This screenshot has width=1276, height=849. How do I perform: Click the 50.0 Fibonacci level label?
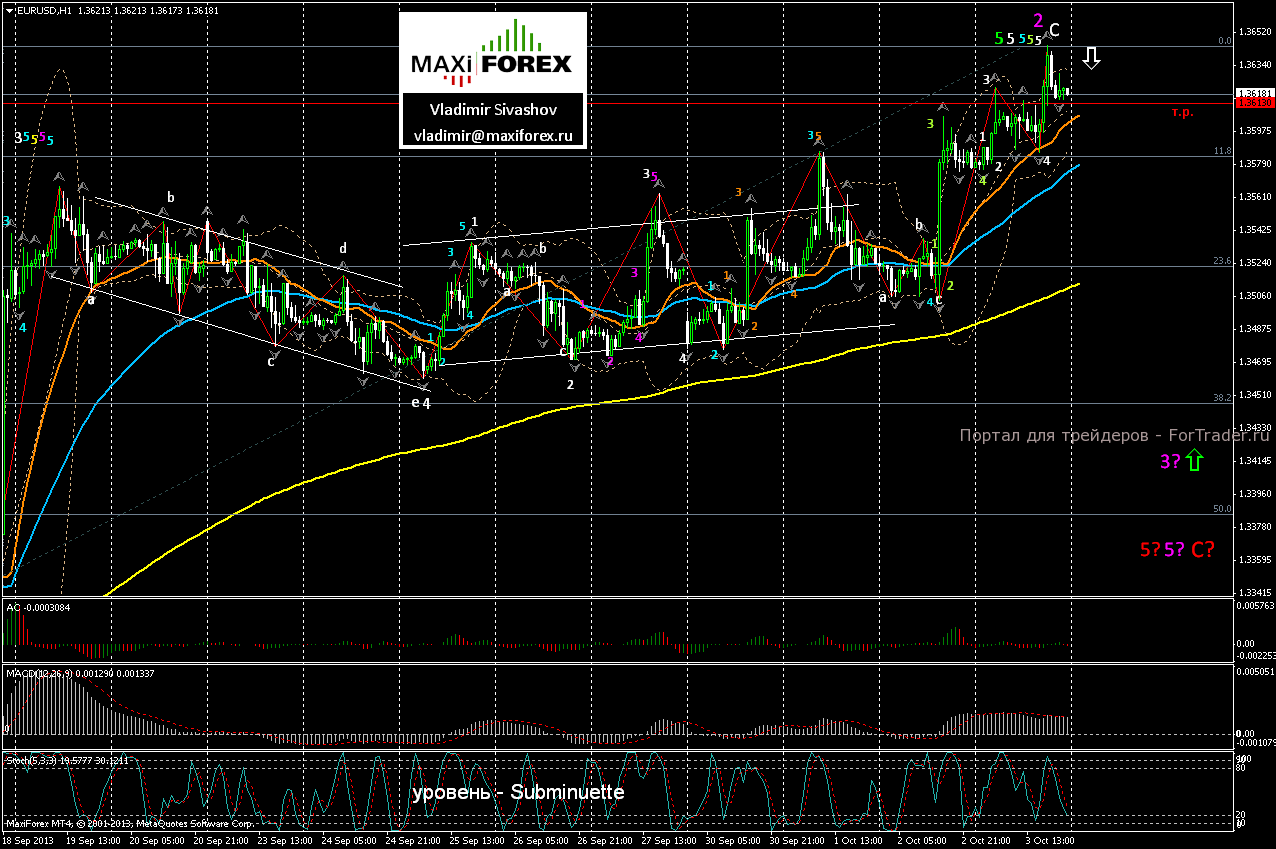click(1221, 509)
